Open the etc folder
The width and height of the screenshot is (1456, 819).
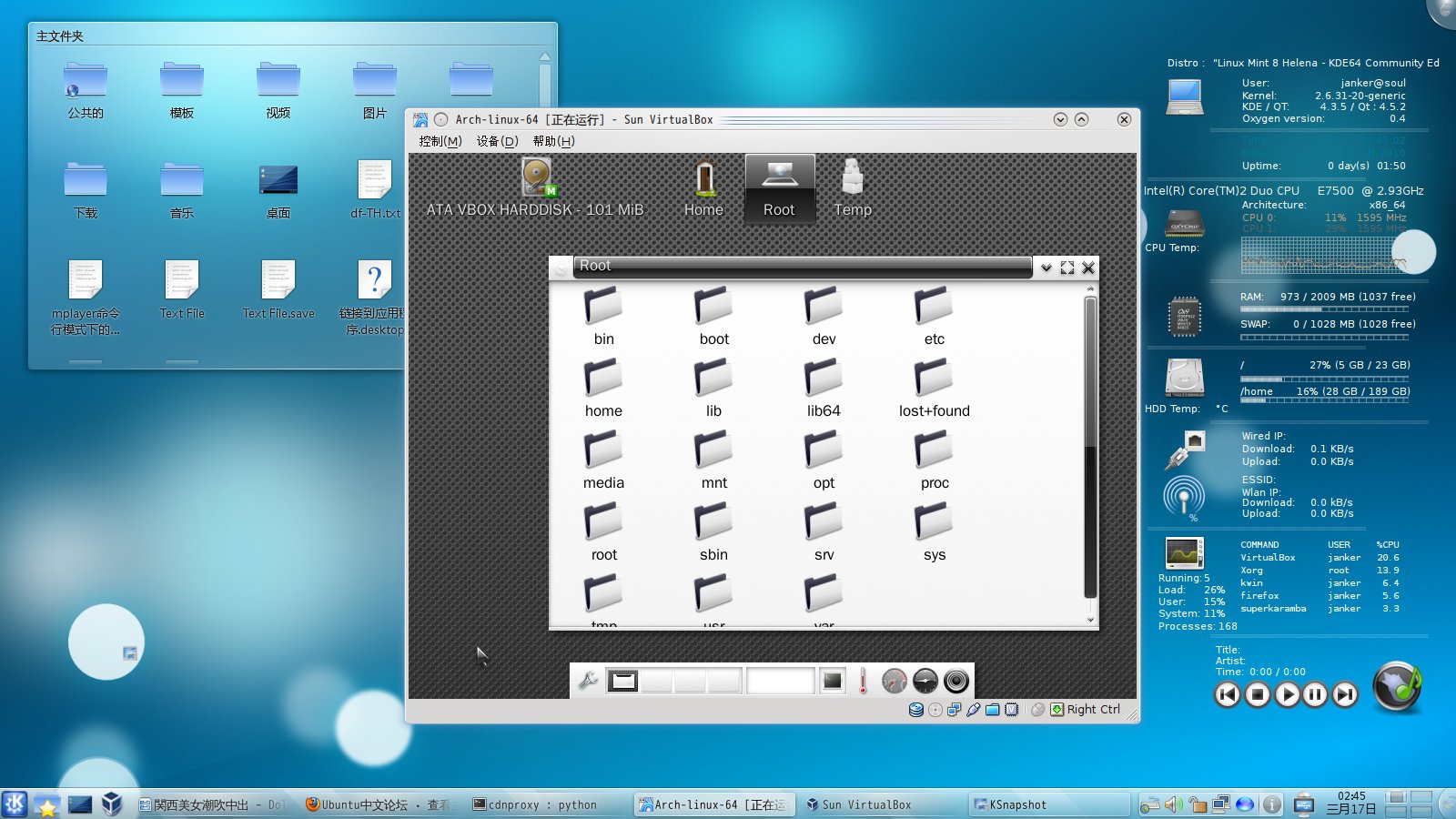pyautogui.click(x=934, y=317)
